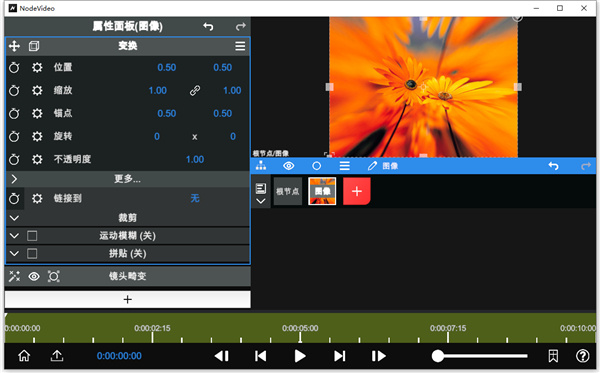Click the node tree hierarchy icon

tap(261, 166)
